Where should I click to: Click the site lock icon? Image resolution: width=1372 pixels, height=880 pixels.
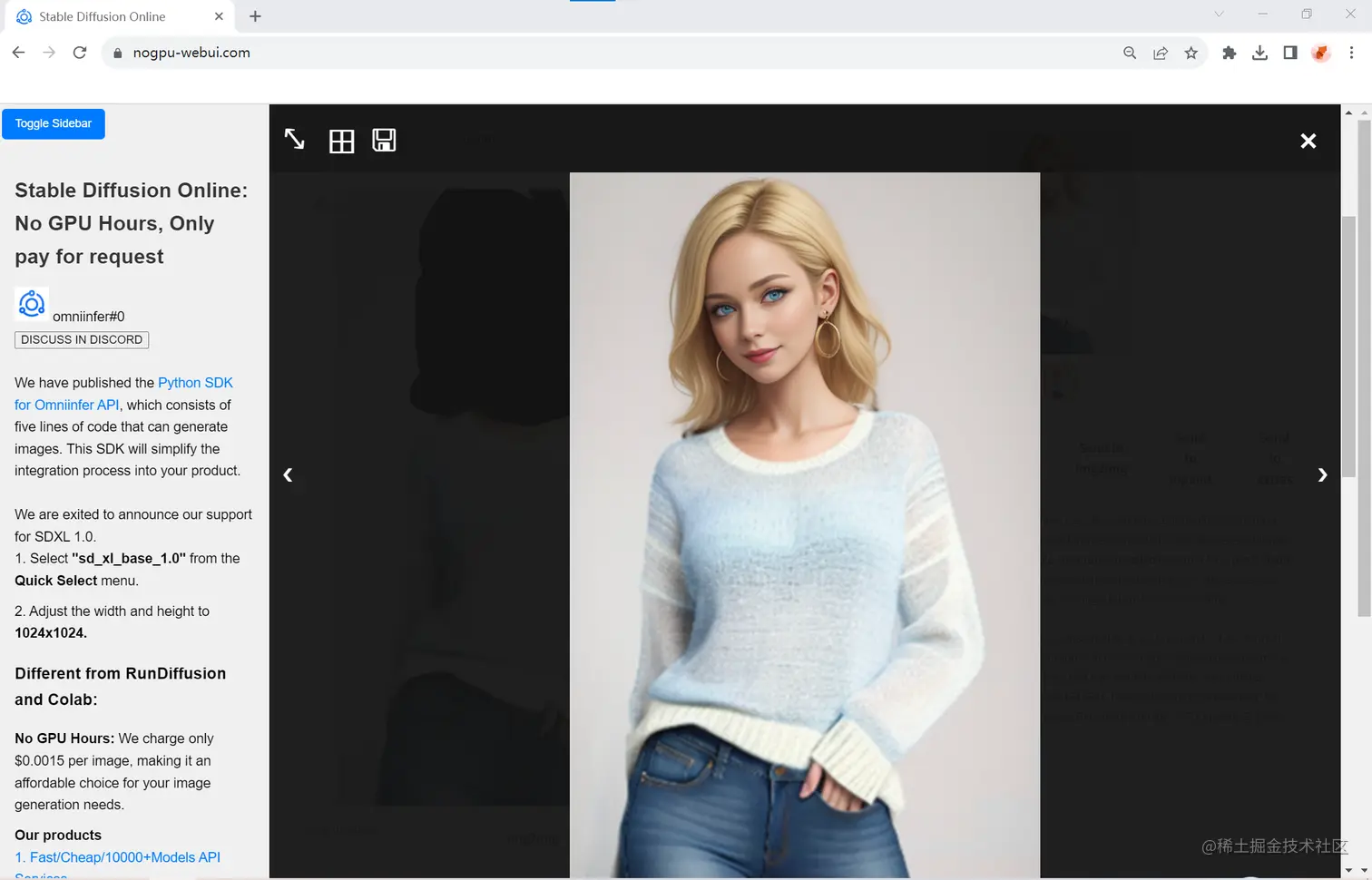click(117, 53)
